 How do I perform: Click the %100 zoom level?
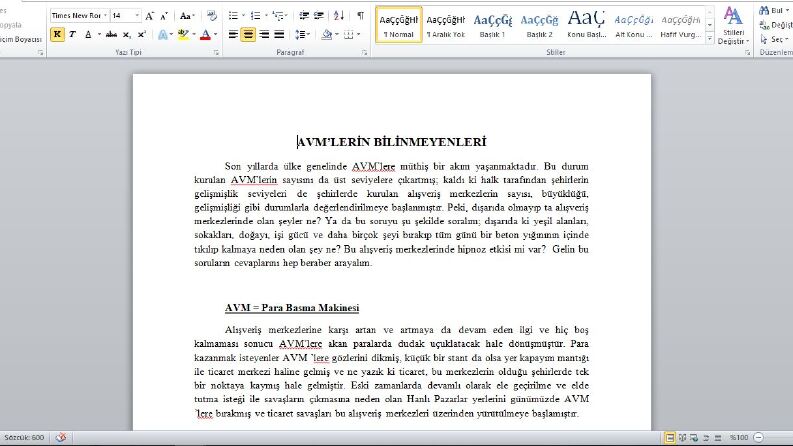coord(738,437)
